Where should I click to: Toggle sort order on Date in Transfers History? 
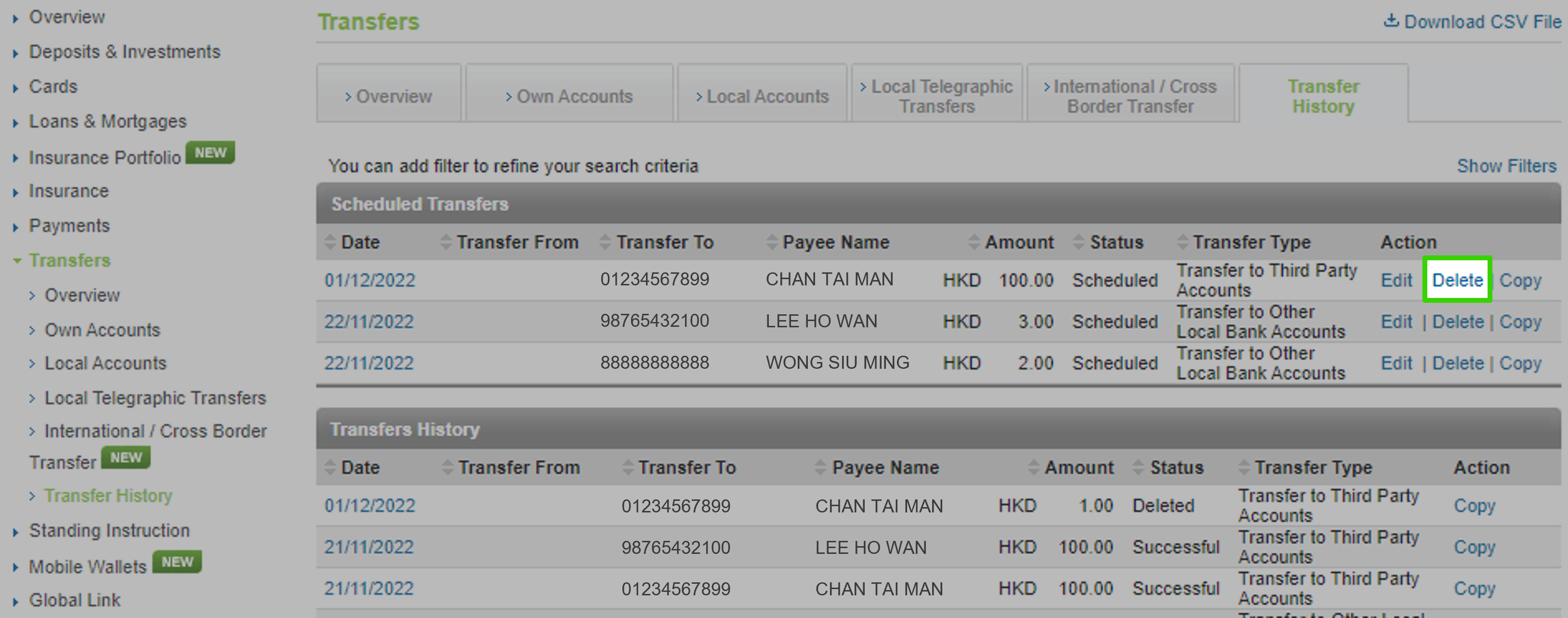(330, 467)
